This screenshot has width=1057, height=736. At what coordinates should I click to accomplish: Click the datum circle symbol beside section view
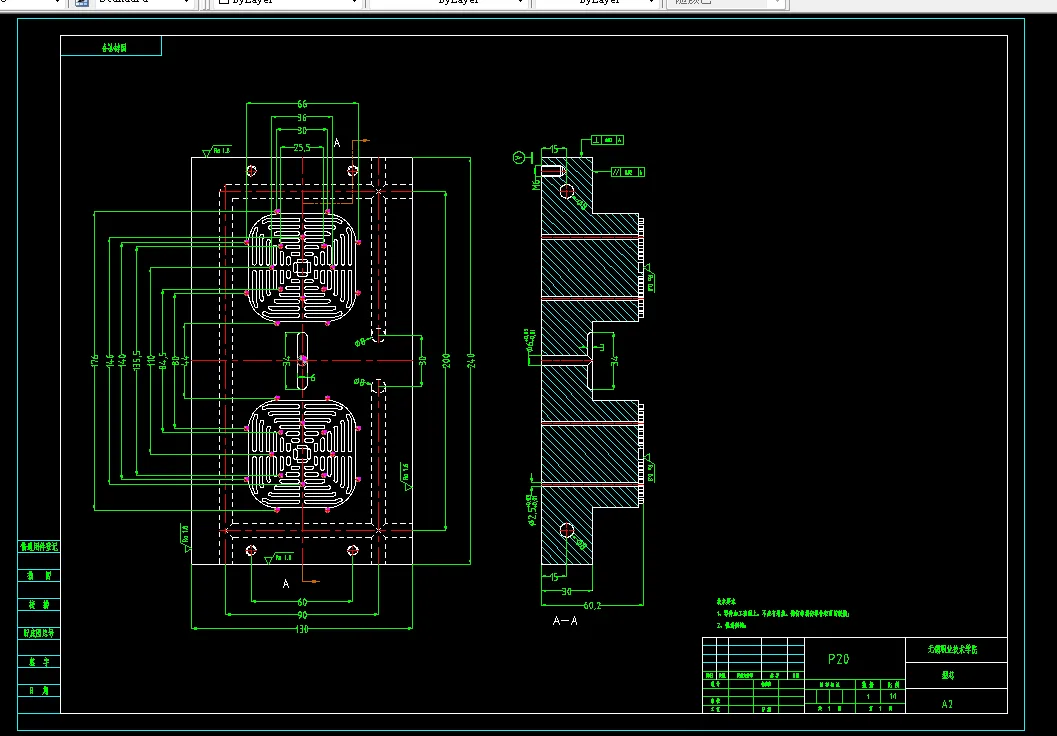click(519, 158)
